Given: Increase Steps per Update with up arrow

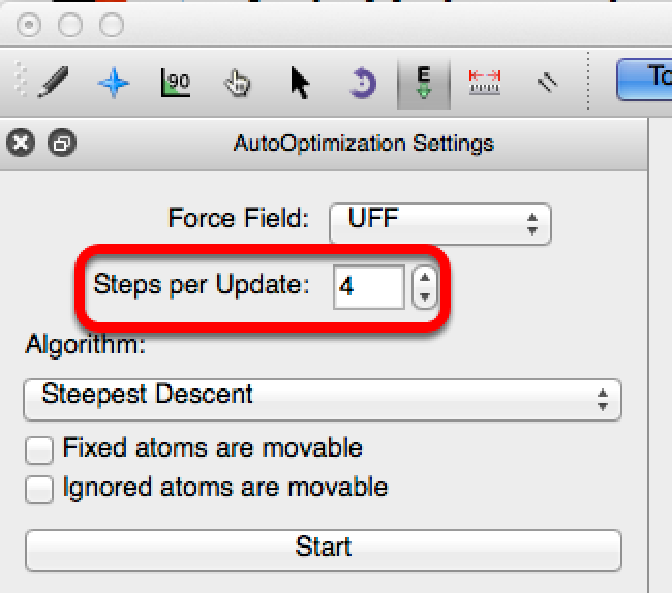Looking at the screenshot, I should (x=425, y=279).
